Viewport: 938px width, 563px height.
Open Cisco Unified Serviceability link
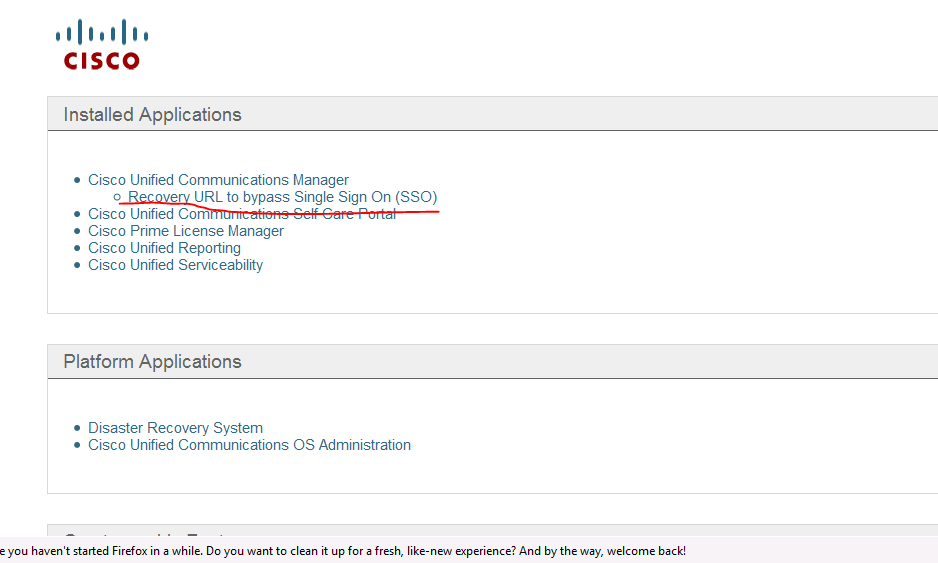pos(176,265)
